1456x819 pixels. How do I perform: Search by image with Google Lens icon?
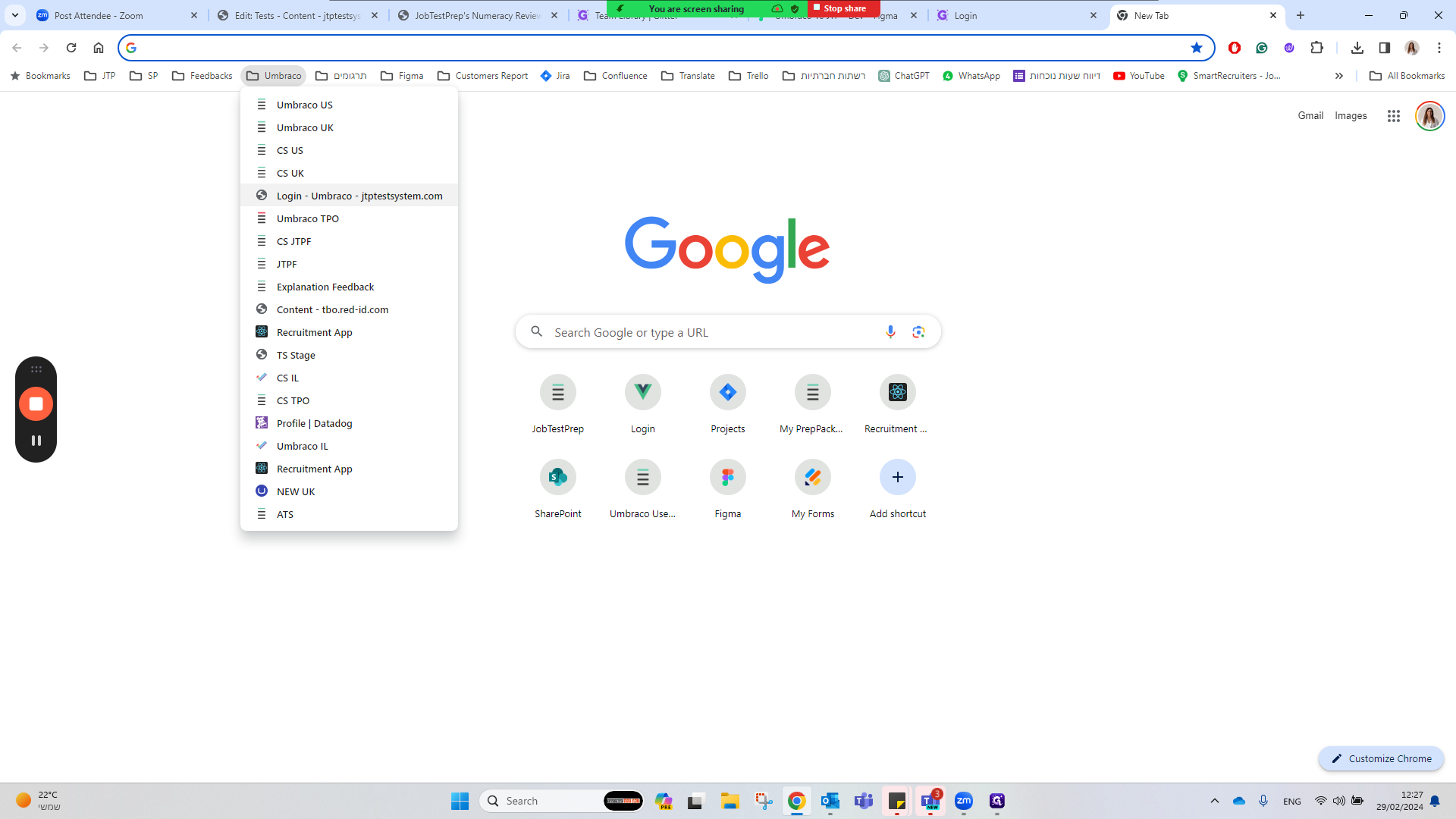(918, 332)
